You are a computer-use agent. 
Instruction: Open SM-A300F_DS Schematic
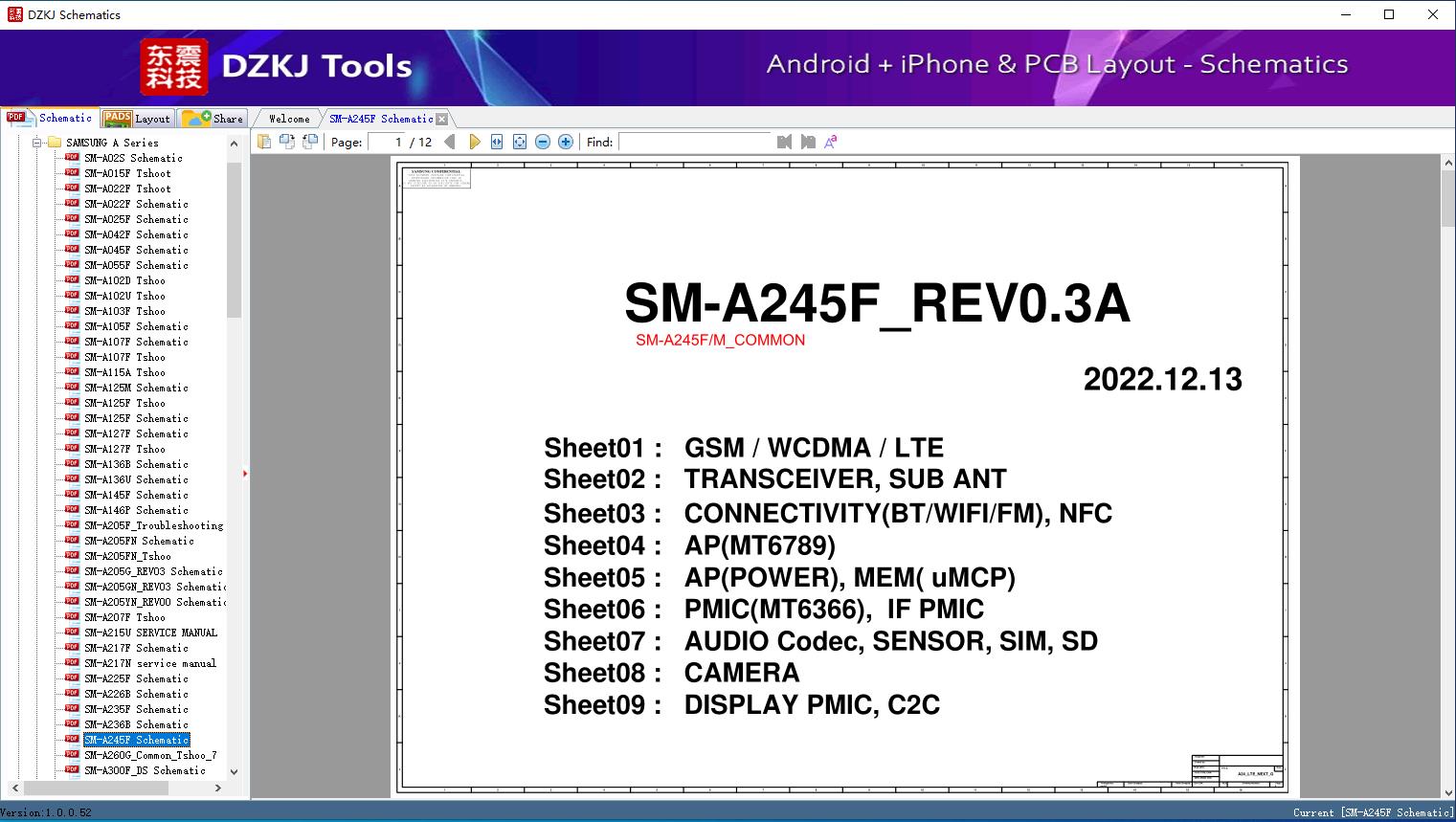[x=145, y=770]
